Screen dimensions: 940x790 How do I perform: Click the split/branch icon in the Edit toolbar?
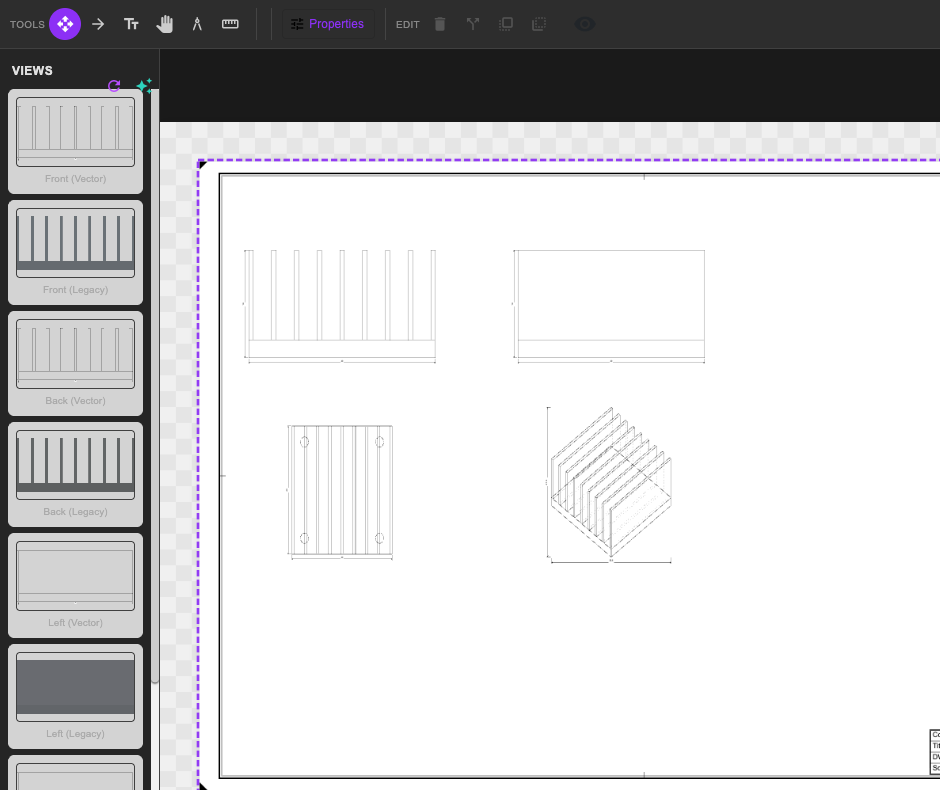click(472, 24)
